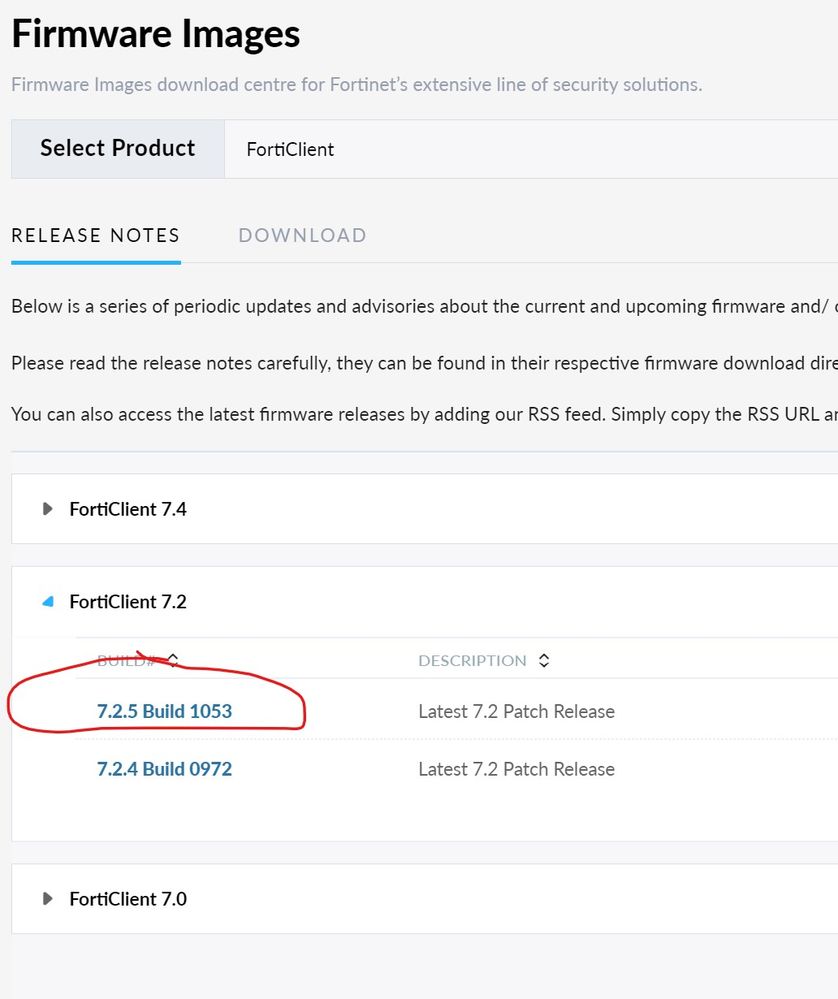Open the 7.2.4 Build 0972 link

(x=164, y=769)
